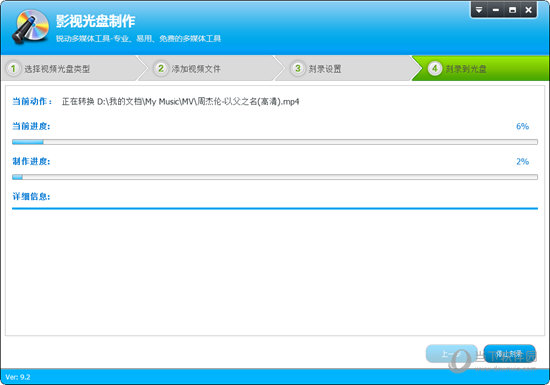Go to step 3 刻录设置
Screen dimensions: 550x385
[347, 68]
